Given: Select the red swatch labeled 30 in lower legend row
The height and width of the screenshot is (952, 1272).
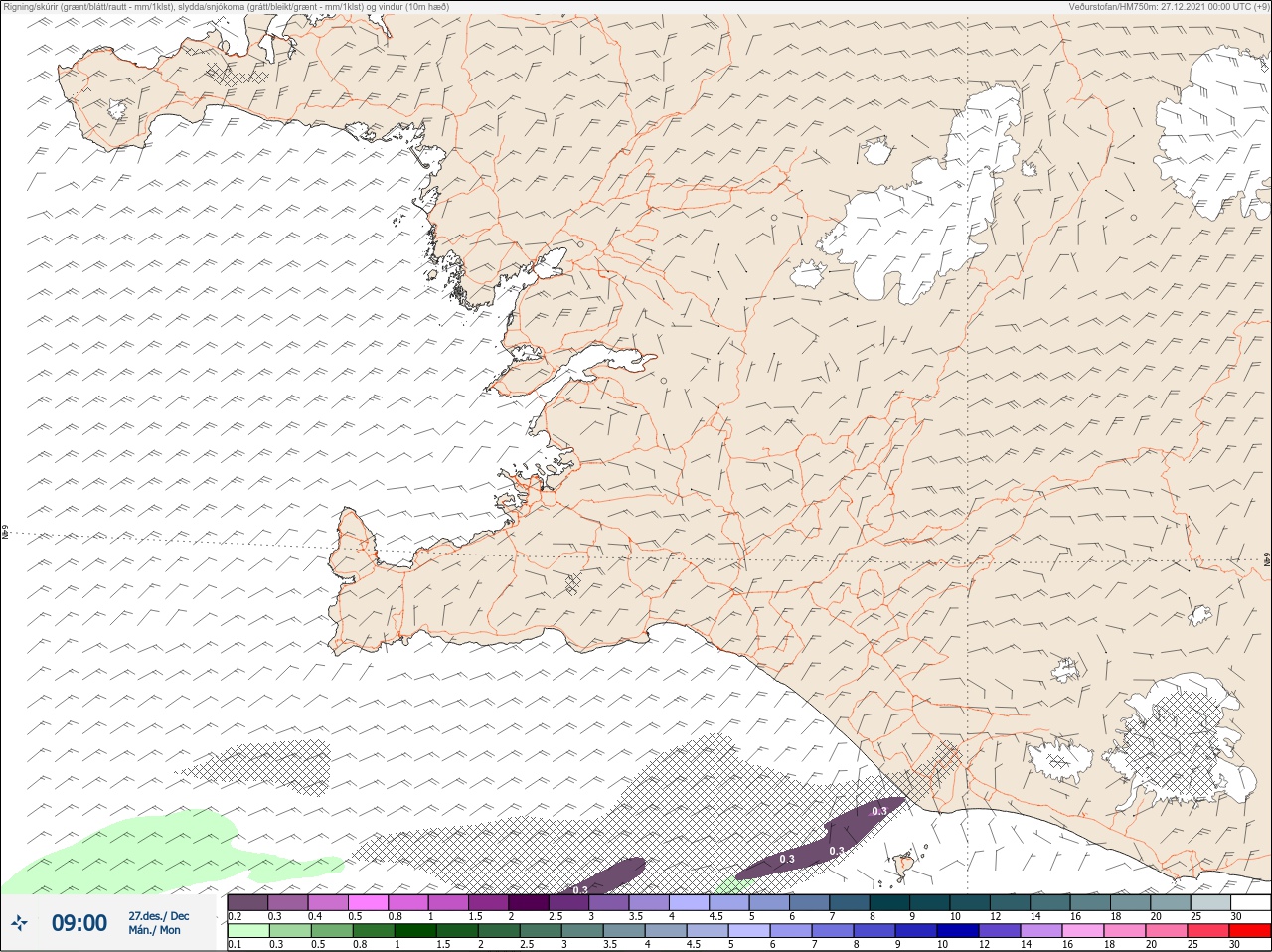Looking at the screenshot, I should [x=1250, y=931].
